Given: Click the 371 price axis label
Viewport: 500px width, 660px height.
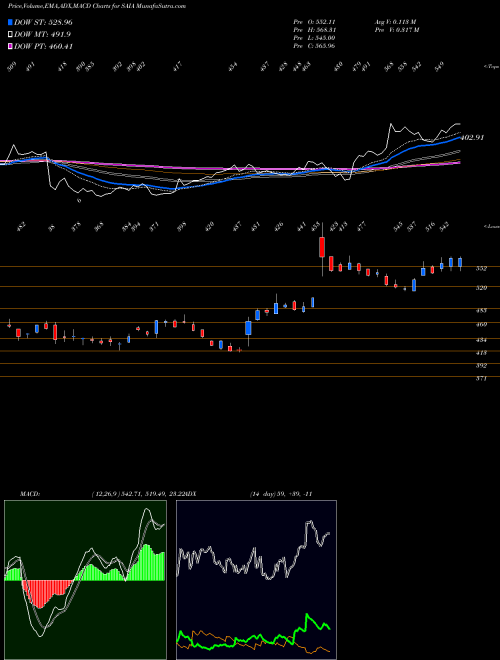Looking at the screenshot, I should pyautogui.click(x=481, y=378).
